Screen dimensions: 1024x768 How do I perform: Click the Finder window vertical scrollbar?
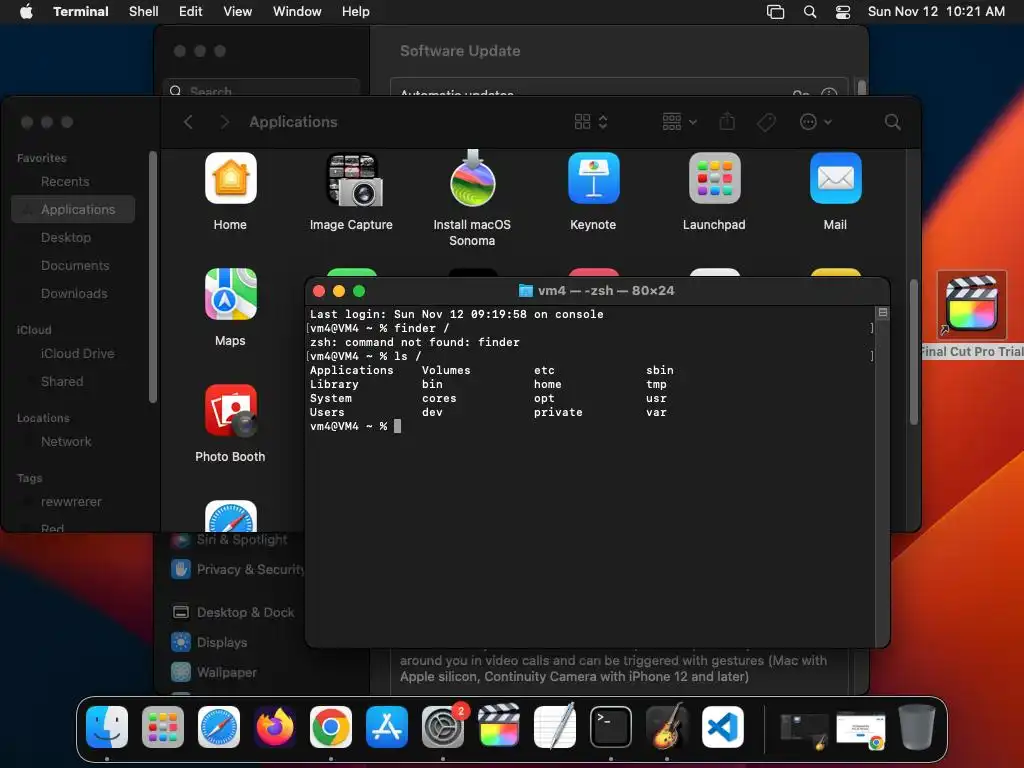pos(914,353)
